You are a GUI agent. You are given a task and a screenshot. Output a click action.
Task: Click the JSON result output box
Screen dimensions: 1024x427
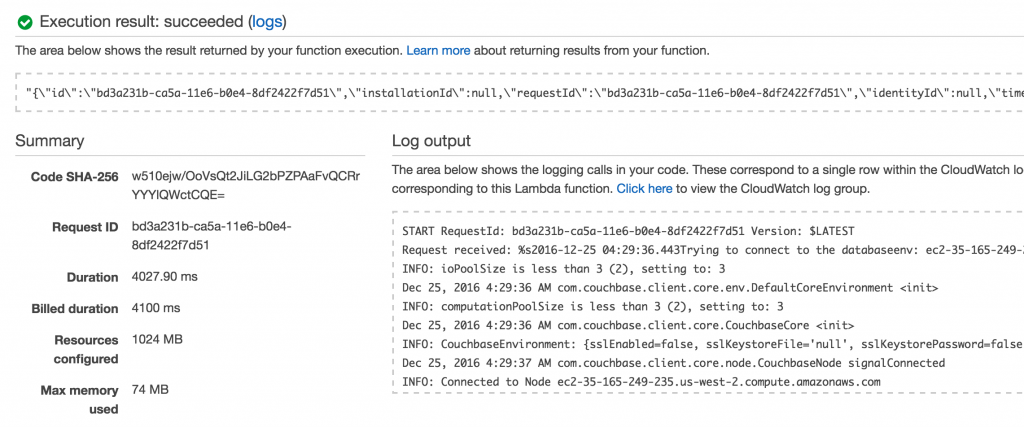(519, 92)
